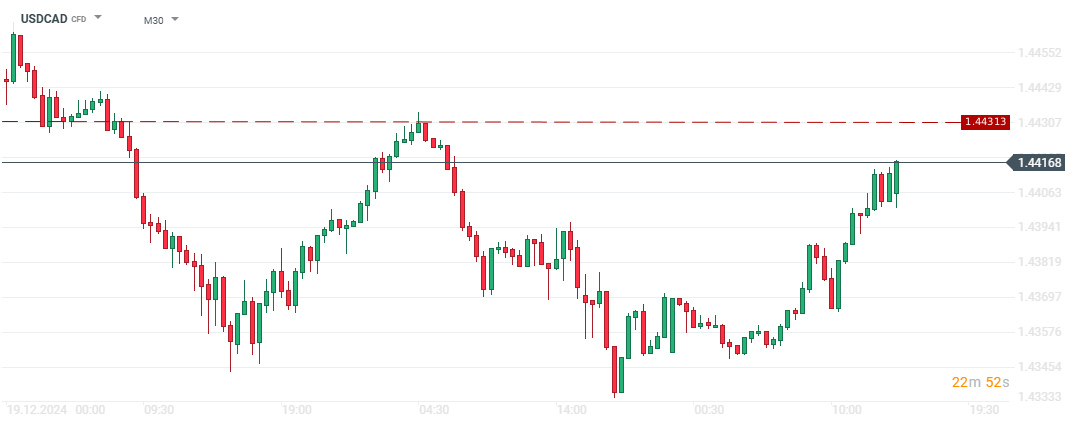Click the CFD instrument type label
Viewport: 1077px width, 427px height.
[x=79, y=19]
